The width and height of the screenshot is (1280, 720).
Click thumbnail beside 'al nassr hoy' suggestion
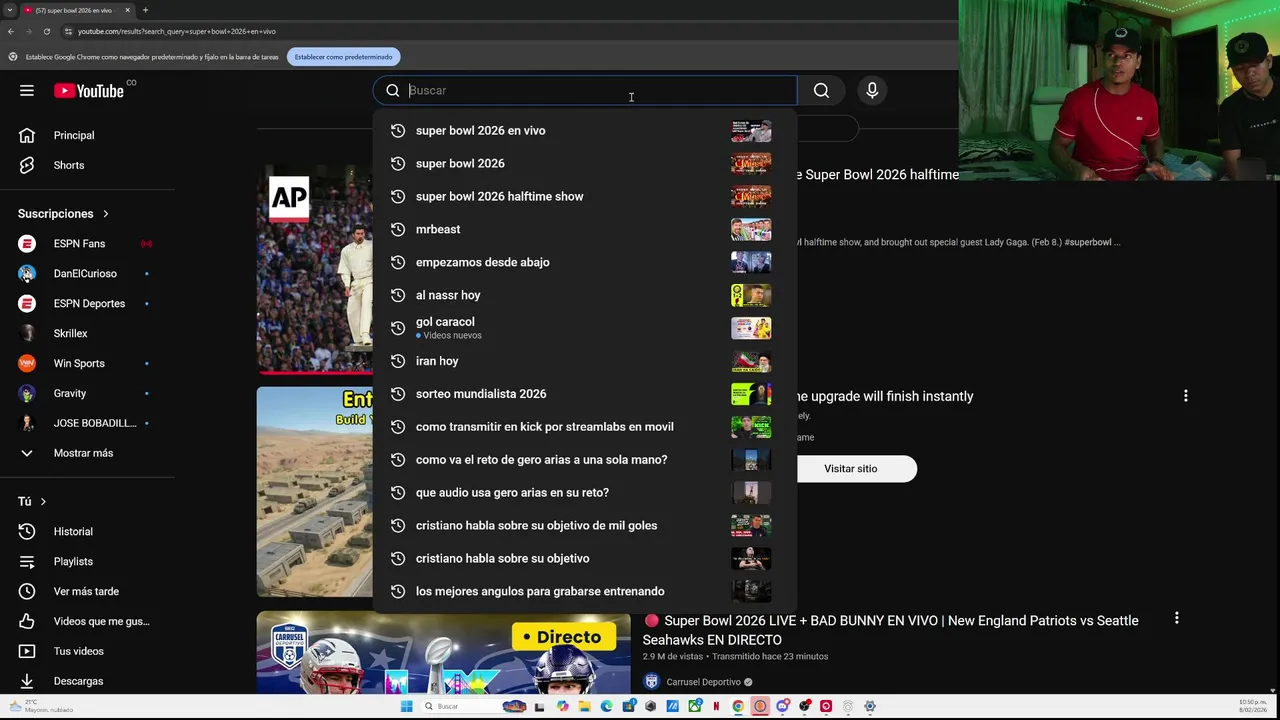(751, 295)
